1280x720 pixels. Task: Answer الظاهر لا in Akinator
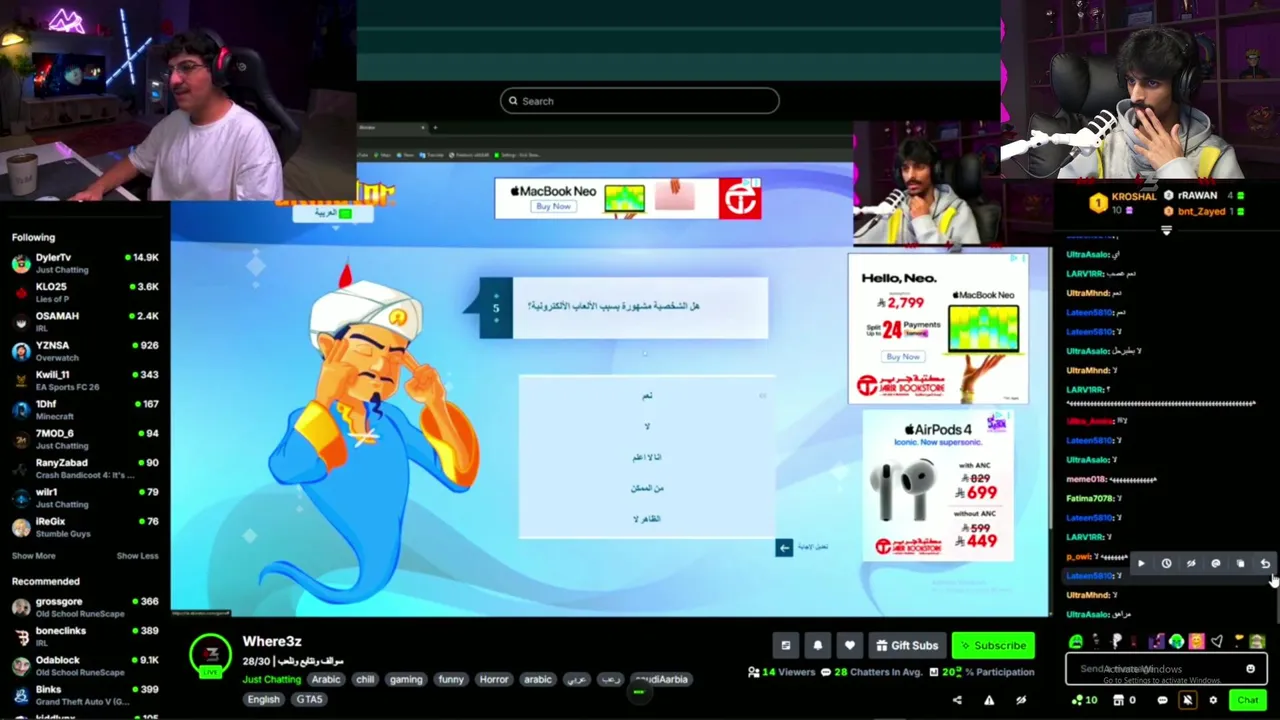tap(647, 519)
